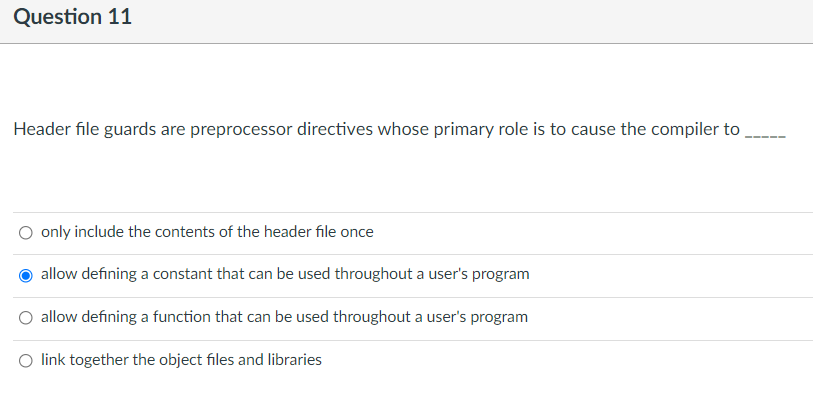Click the selected 'defining a constant' radio button

point(25,275)
